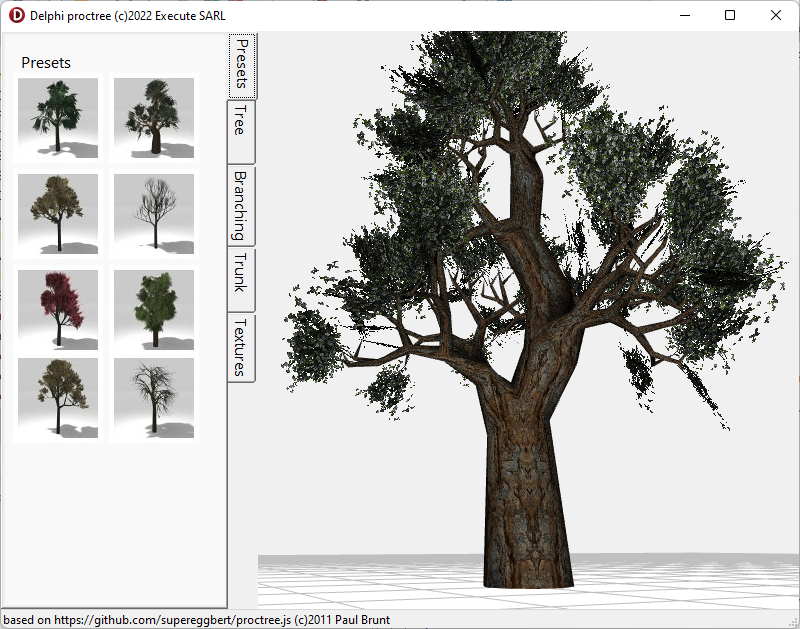Select the dark green tree preset thumbnail
The image size is (800, 629).
coord(58,118)
